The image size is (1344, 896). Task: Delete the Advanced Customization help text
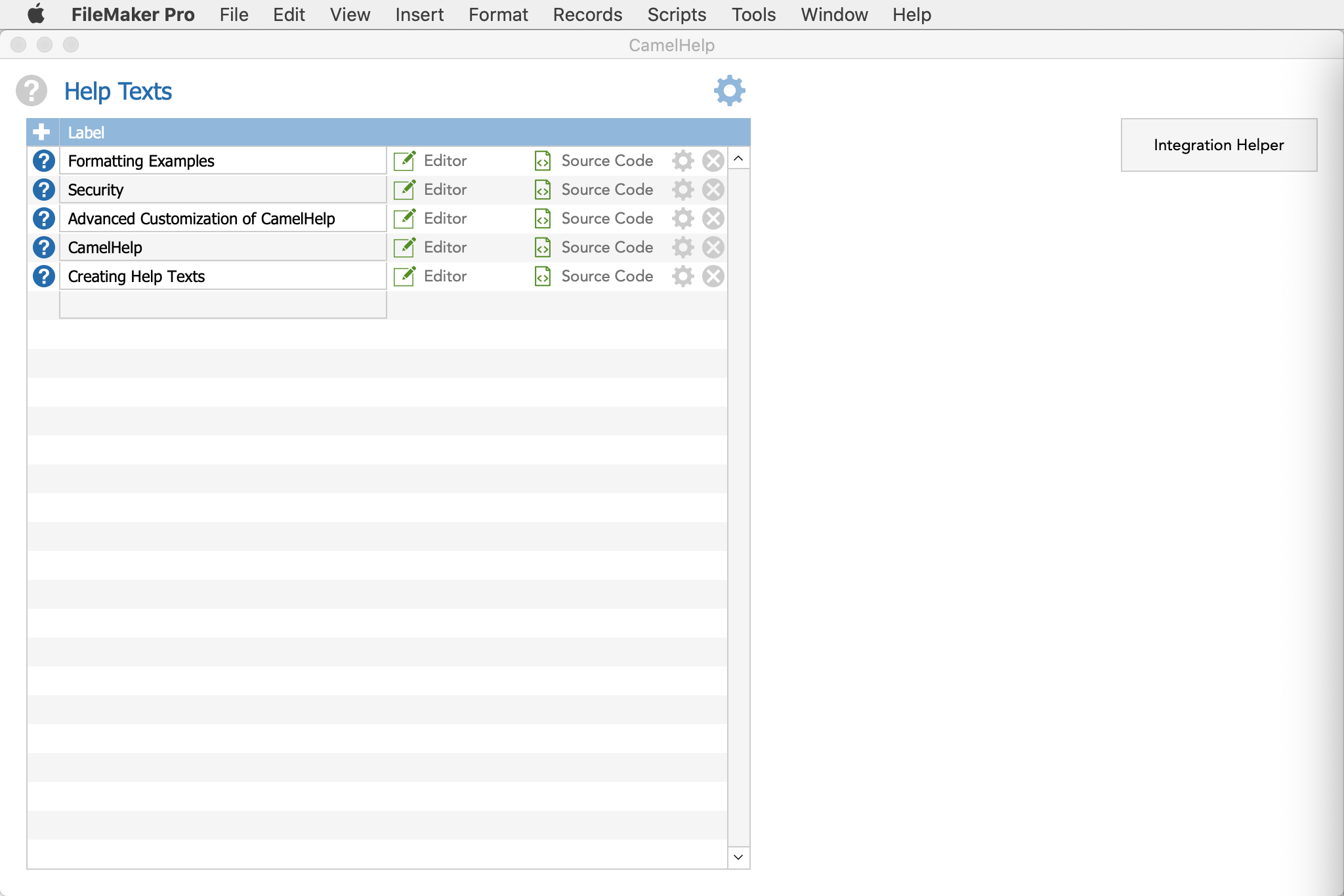click(x=713, y=218)
